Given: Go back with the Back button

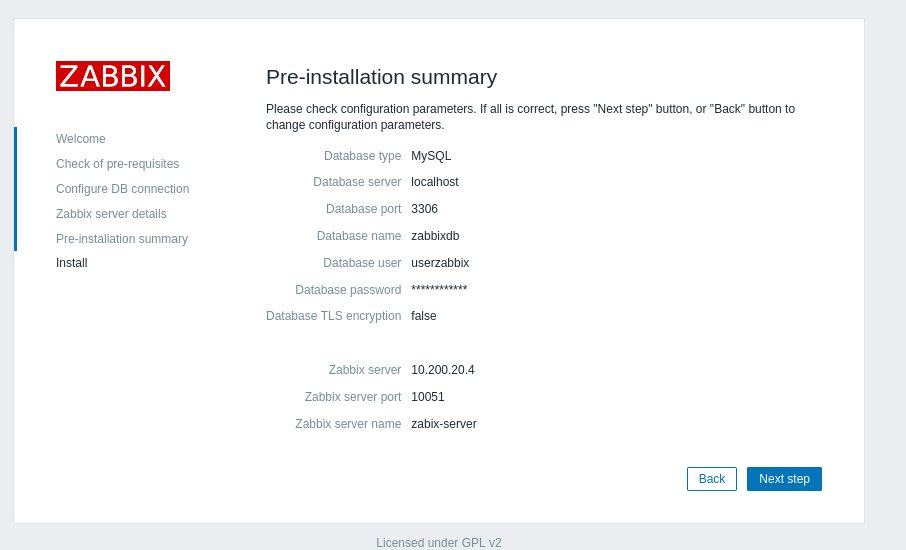Looking at the screenshot, I should pos(712,479).
